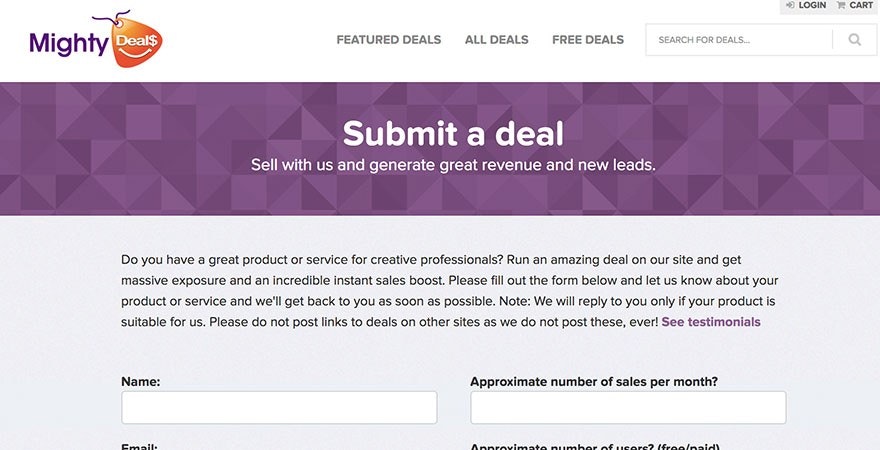The width and height of the screenshot is (880, 450).
Task: Focus the sales per month input box
Action: tap(628, 407)
